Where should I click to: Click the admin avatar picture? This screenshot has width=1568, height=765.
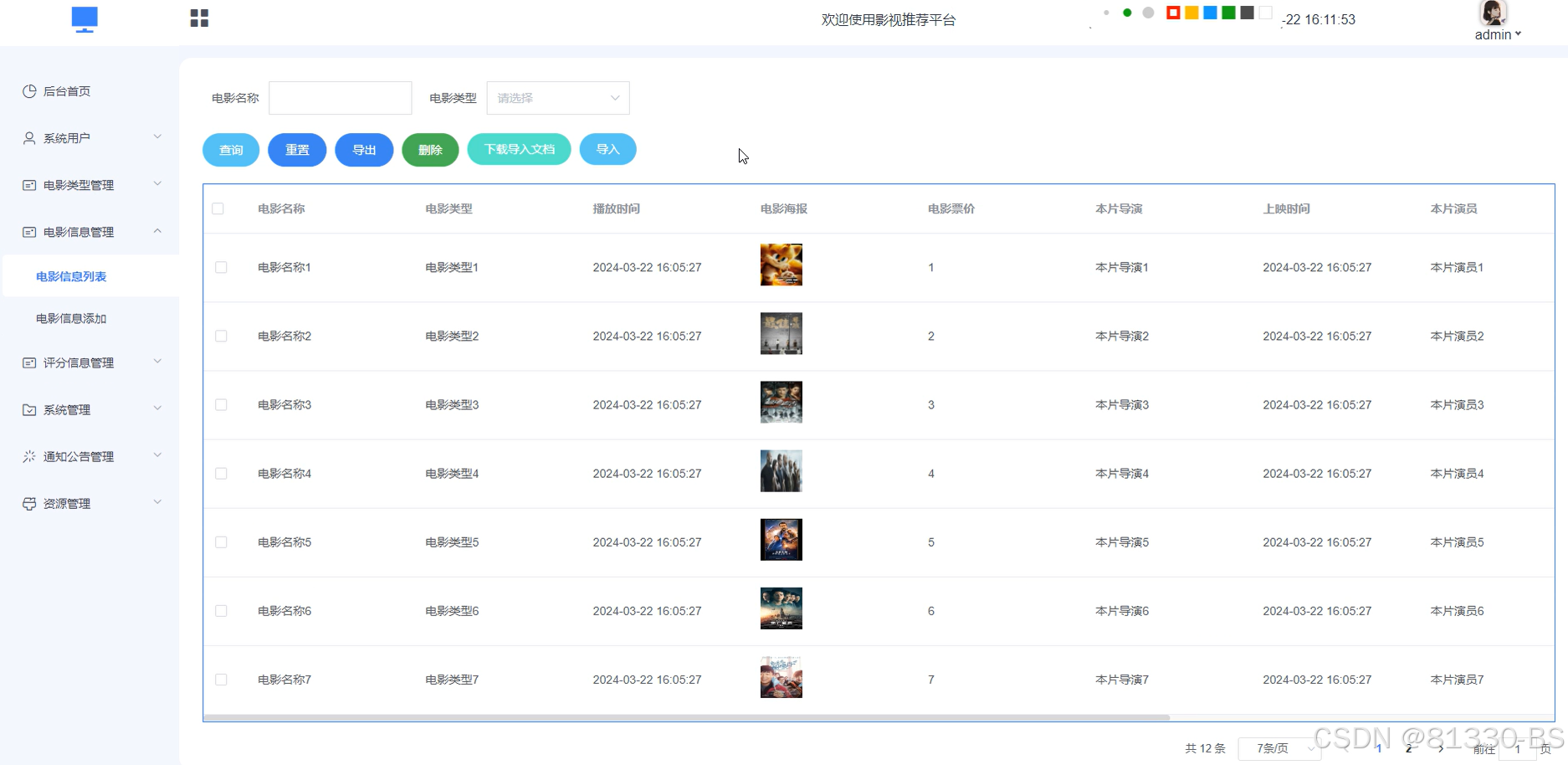[1494, 13]
